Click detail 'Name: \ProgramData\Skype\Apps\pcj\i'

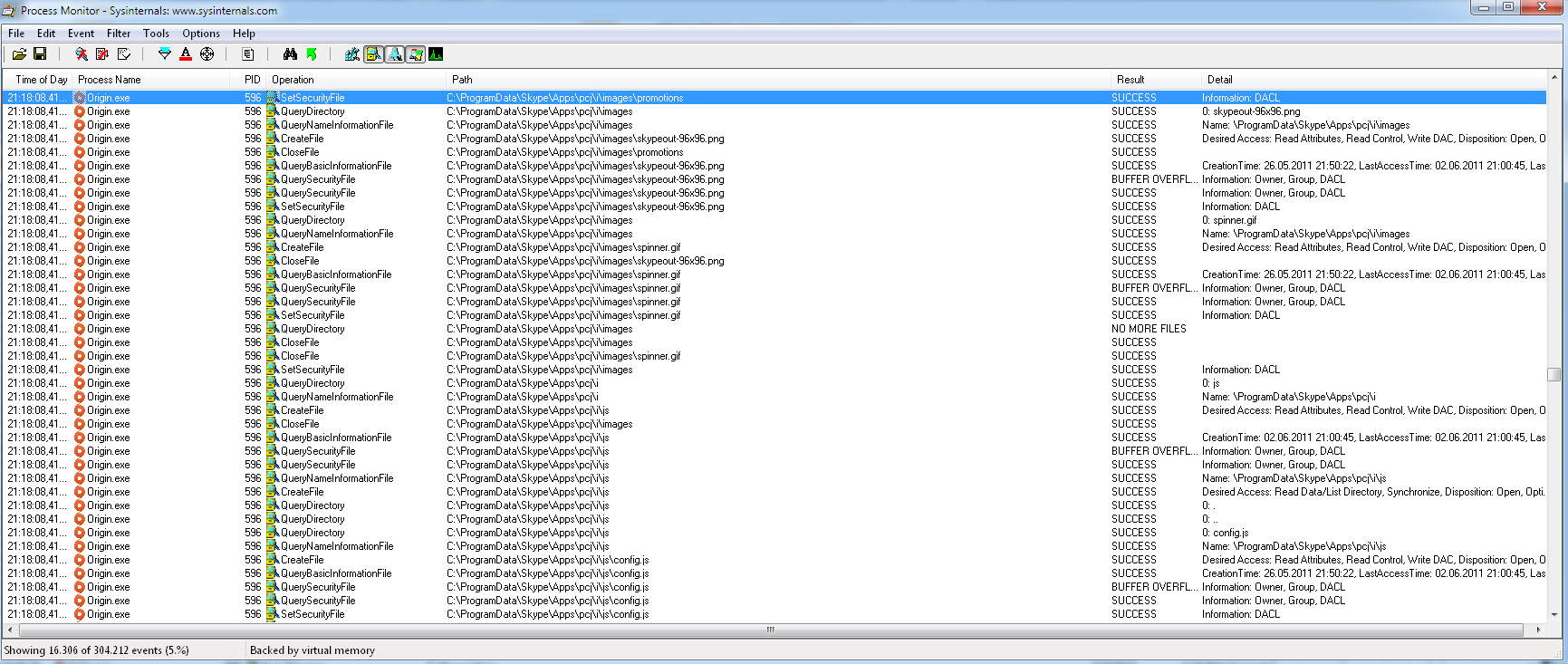[1288, 397]
